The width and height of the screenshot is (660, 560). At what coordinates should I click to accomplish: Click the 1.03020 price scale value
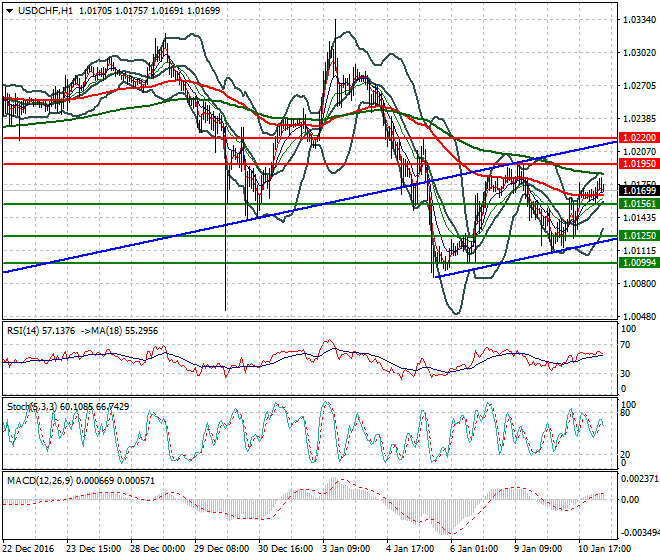pyautogui.click(x=640, y=53)
